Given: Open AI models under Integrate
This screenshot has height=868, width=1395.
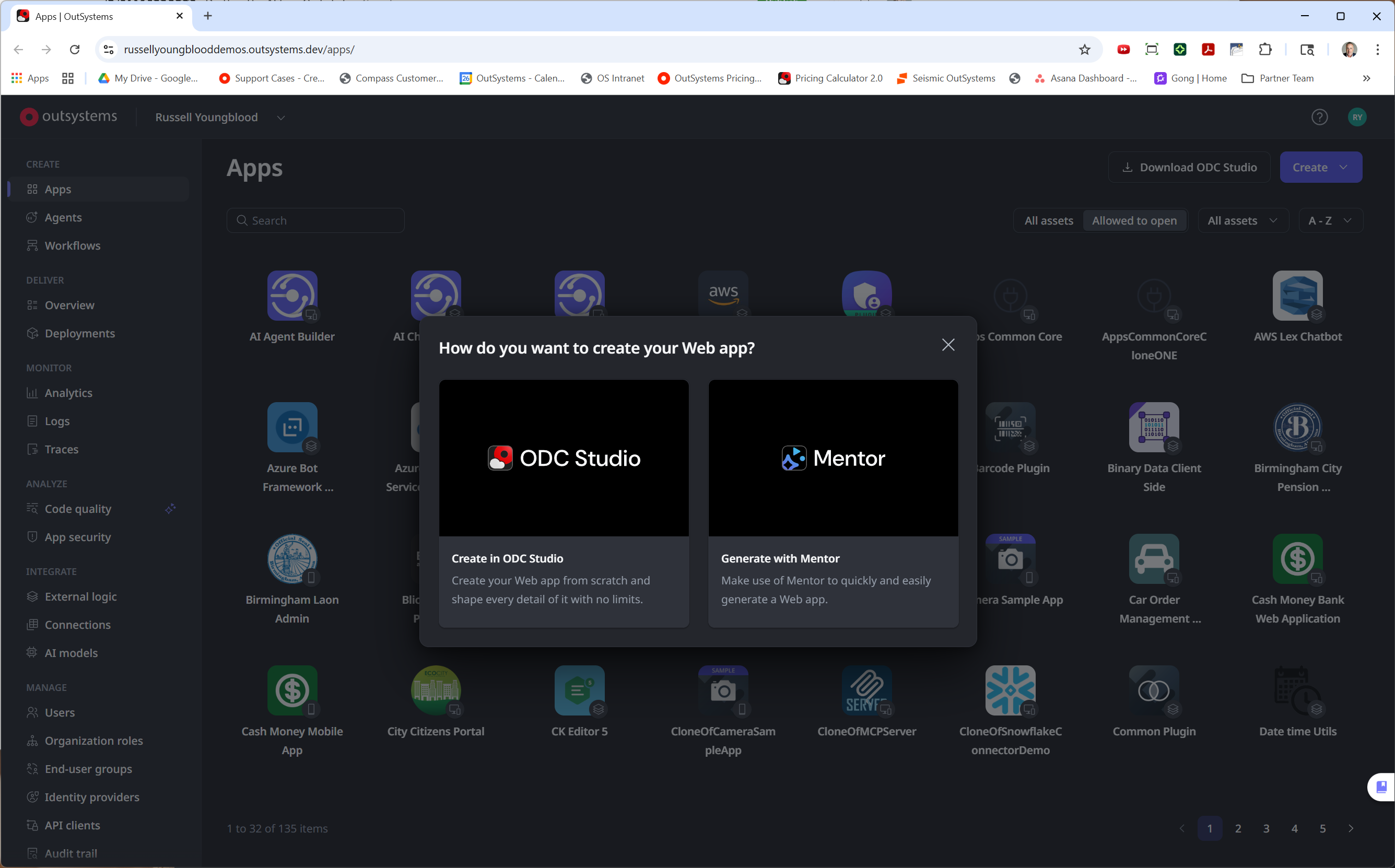Looking at the screenshot, I should pos(71,653).
